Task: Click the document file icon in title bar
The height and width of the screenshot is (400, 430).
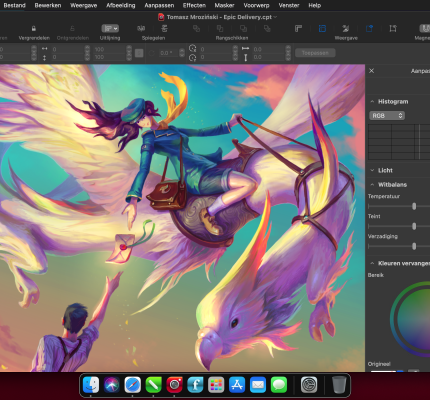Action: [x=161, y=17]
